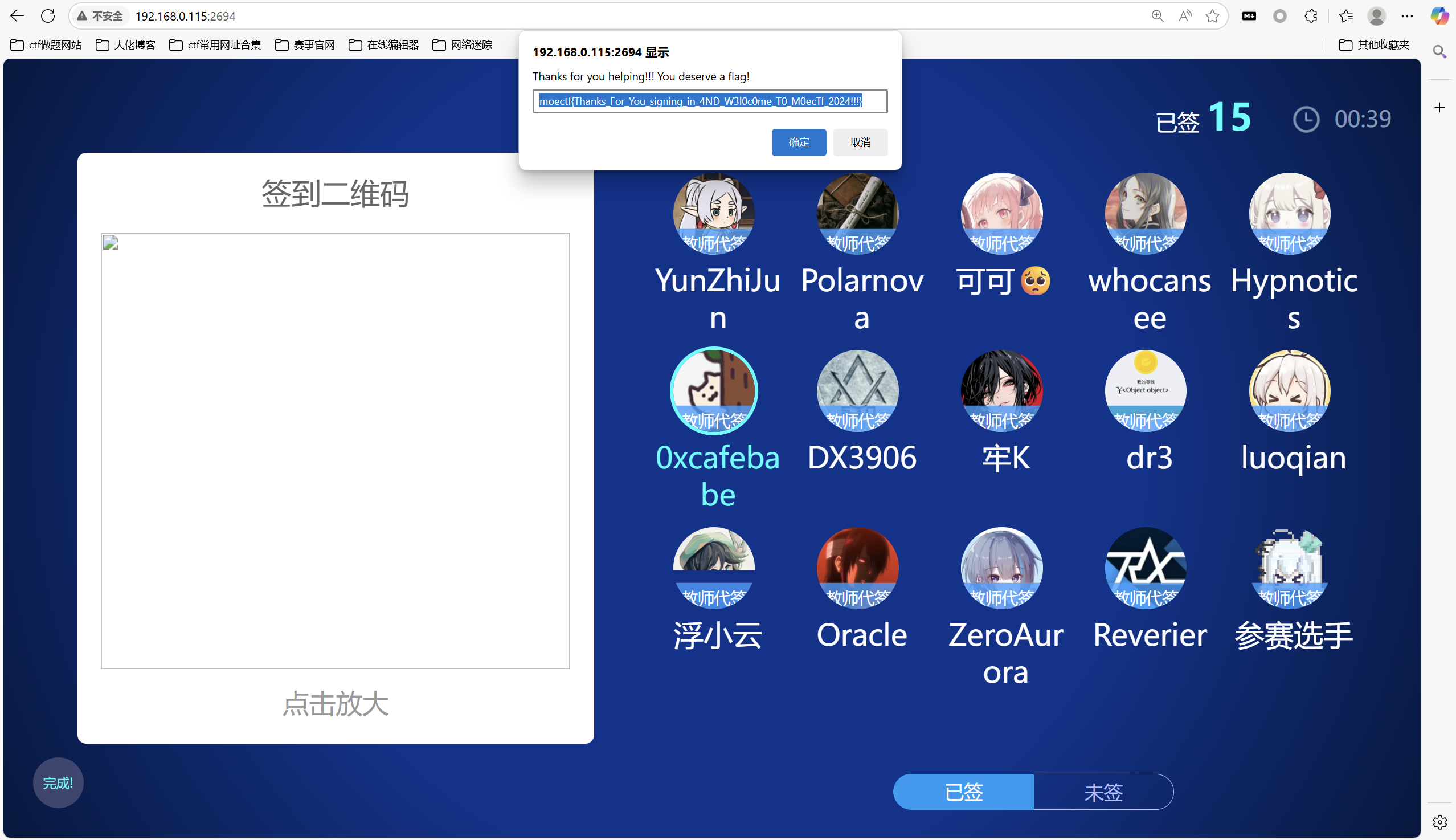Image resolution: width=1456 pixels, height=840 pixels.
Task: Click the 确定 button in the dialog
Action: pos(799,142)
